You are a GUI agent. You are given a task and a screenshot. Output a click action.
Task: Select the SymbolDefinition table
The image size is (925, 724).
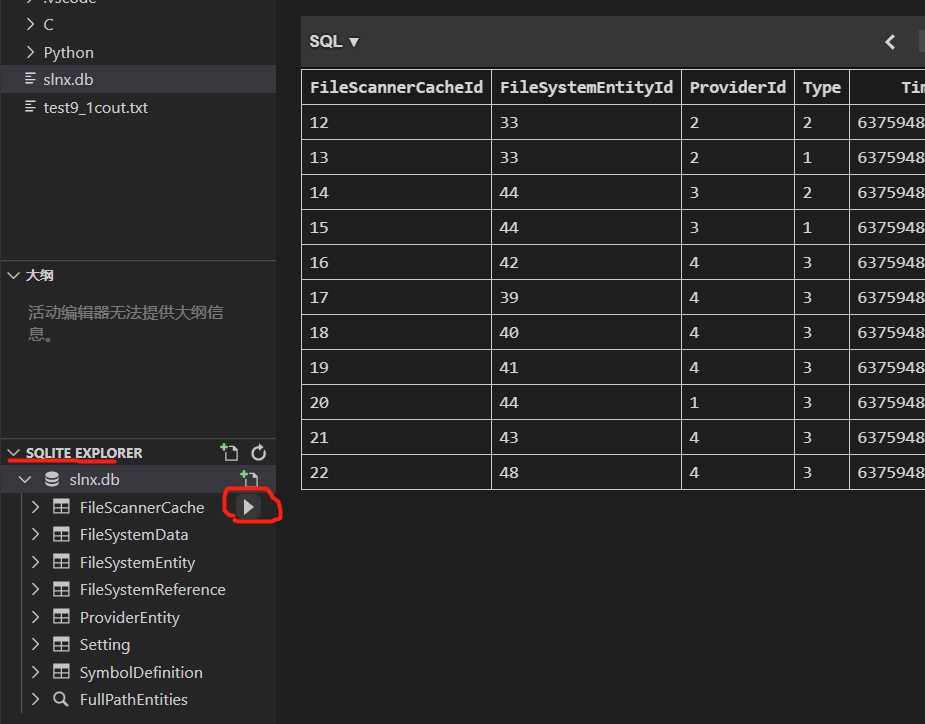141,672
